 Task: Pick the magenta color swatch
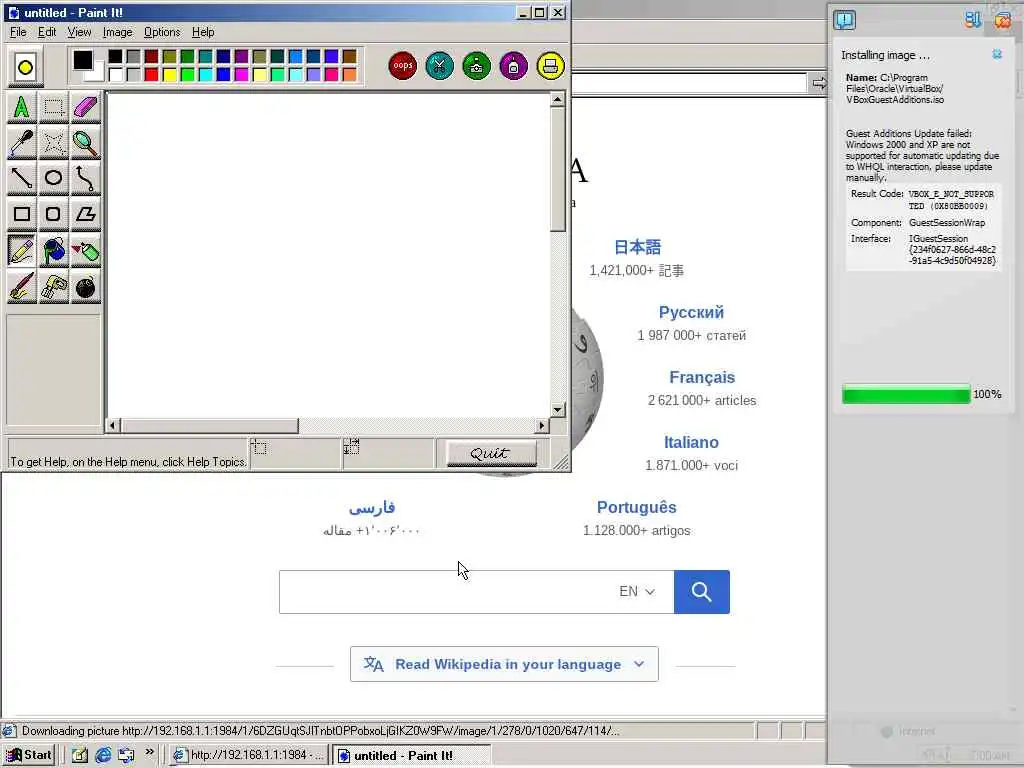242,75
